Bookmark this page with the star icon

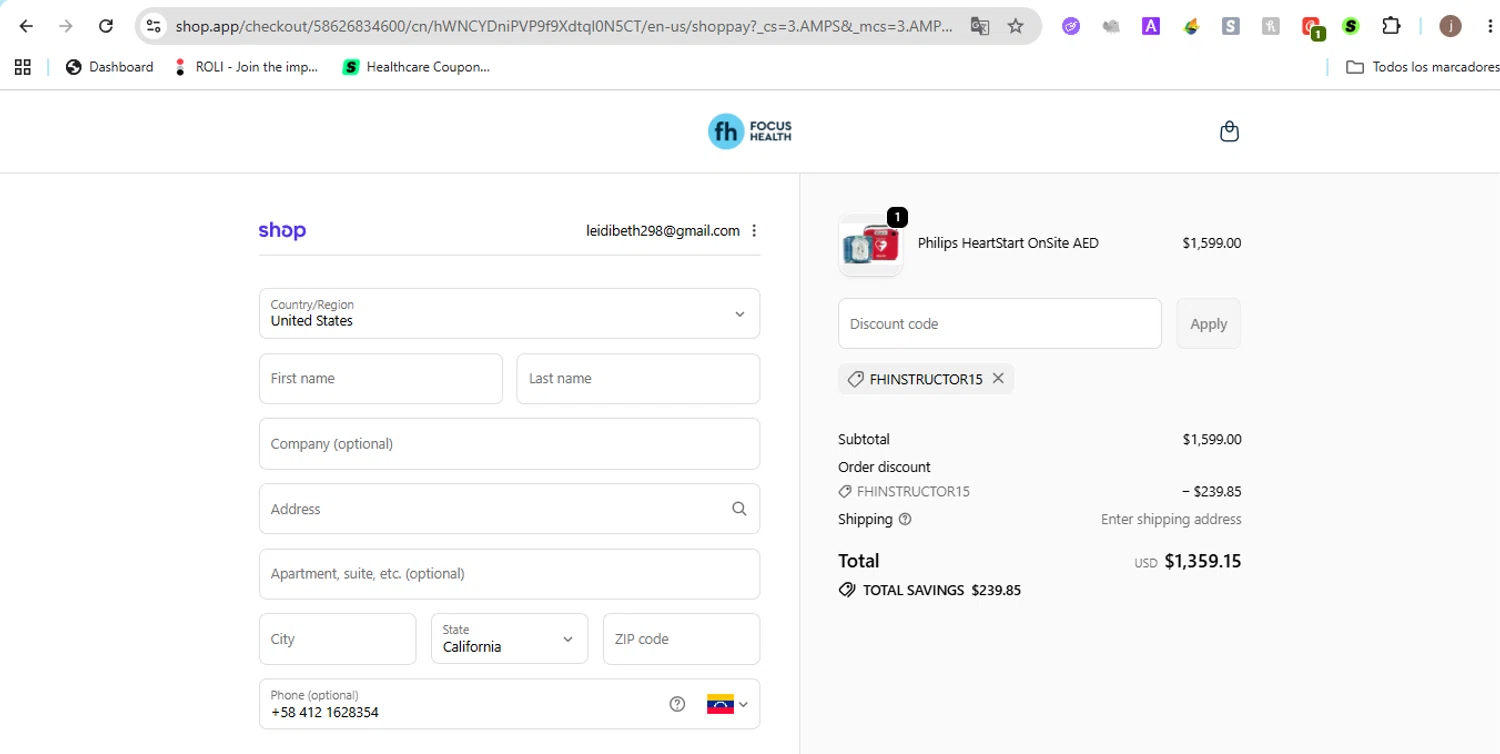1016,26
